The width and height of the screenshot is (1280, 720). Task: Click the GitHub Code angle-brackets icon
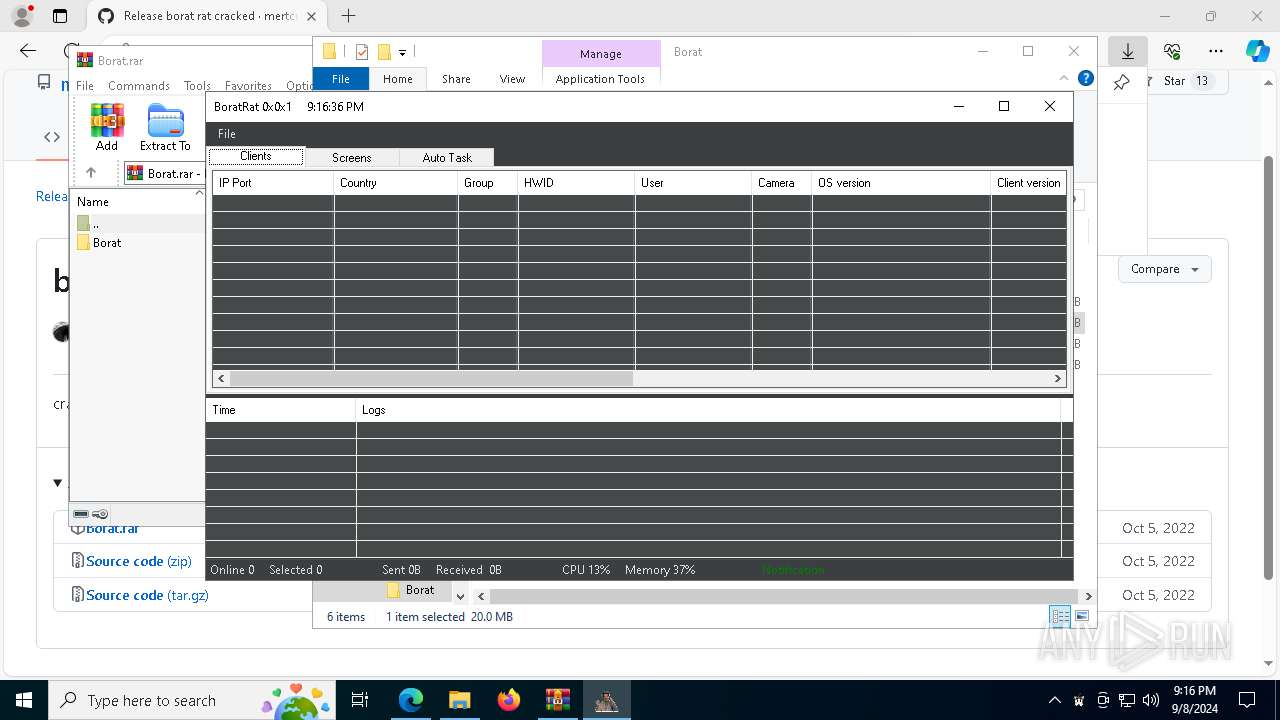(52, 137)
